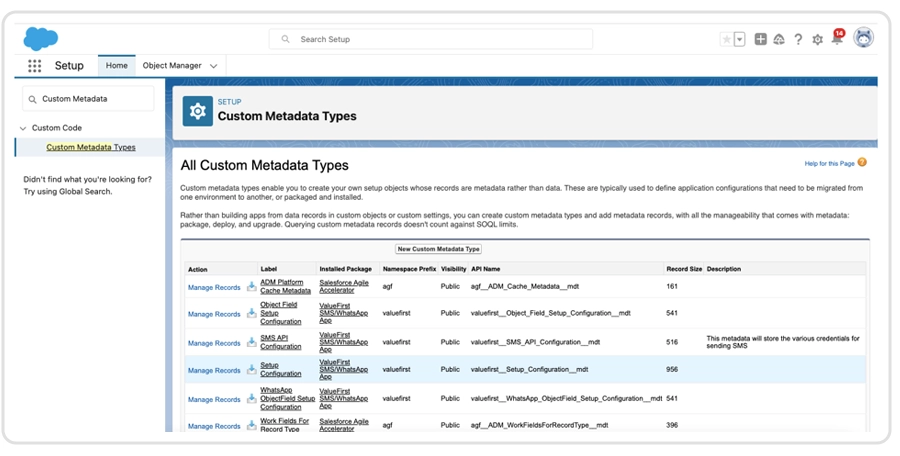Click Manage Records for Setup Configuration

pos(214,370)
